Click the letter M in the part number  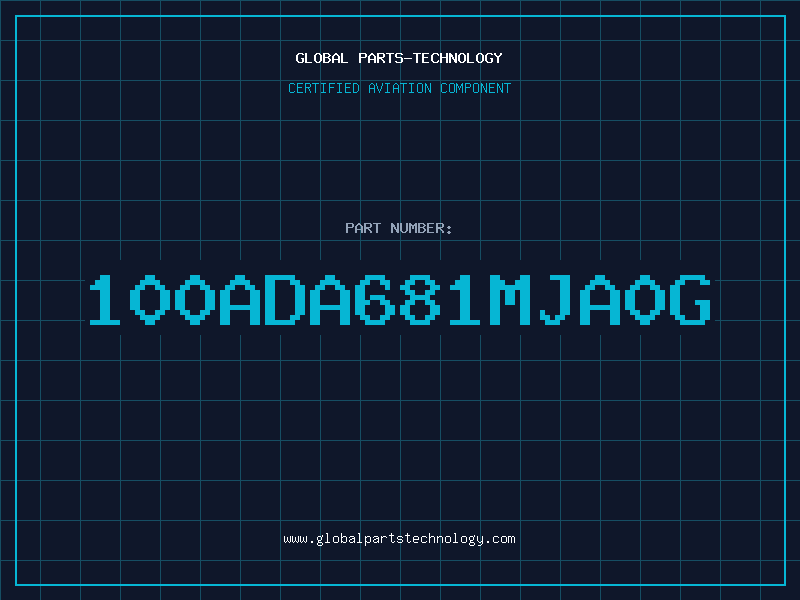(511, 299)
